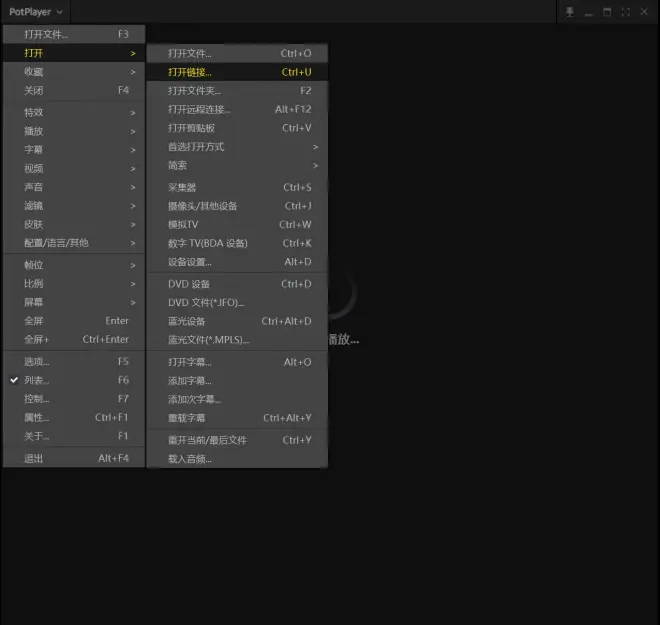This screenshot has width=660, height=625.
Task: Click the fullscreen icon in title bar
Action: pos(625,12)
